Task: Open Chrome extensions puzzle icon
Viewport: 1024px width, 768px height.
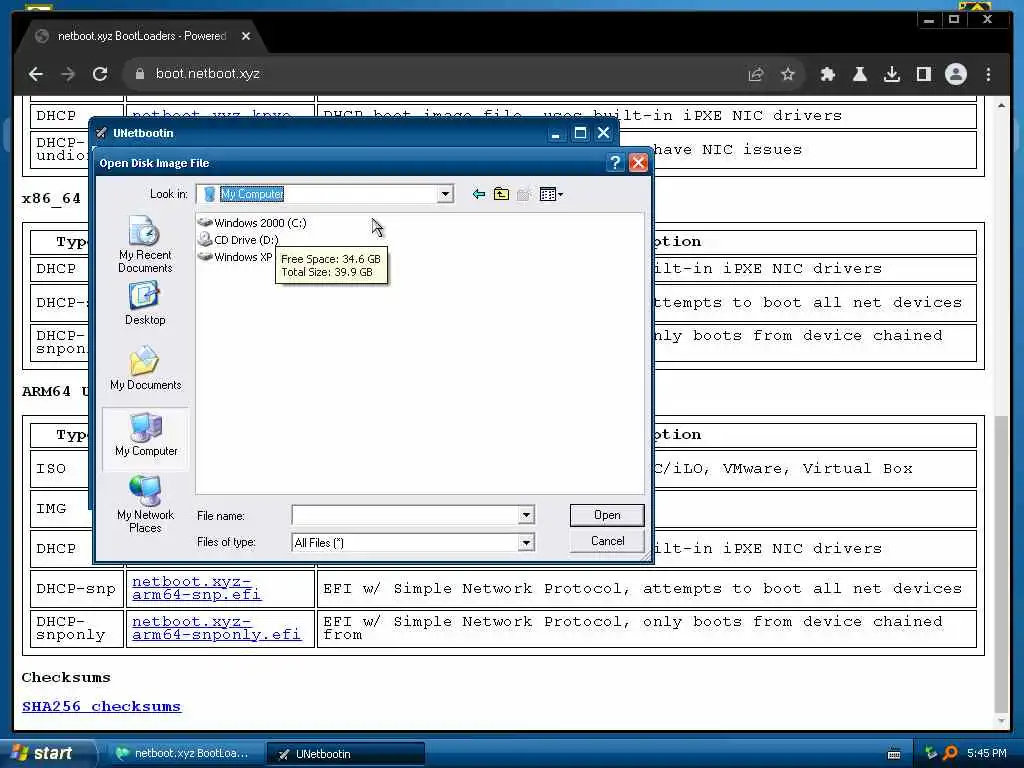Action: tap(827, 74)
